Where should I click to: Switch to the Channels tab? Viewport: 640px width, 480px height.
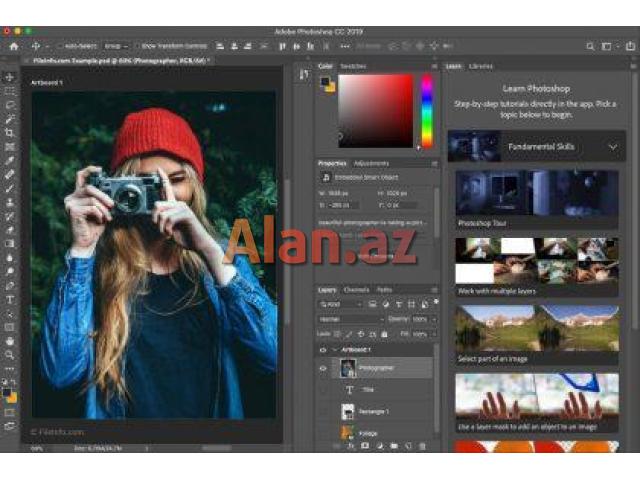(356, 289)
